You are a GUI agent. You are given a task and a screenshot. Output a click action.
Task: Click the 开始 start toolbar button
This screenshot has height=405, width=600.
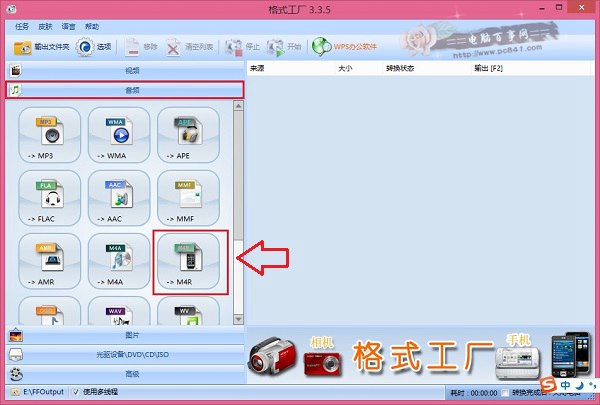pos(284,47)
